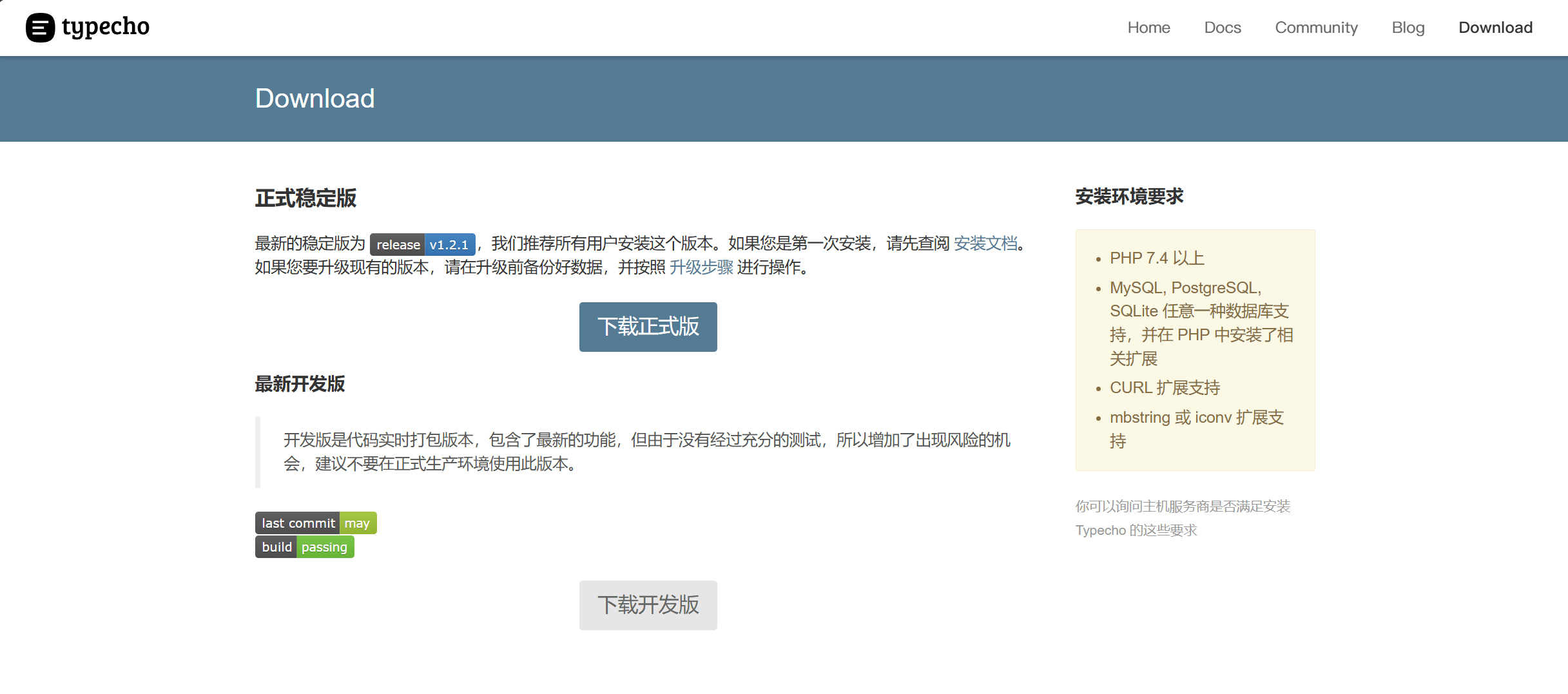The image size is (1568, 694).
Task: Open the Home navigation item
Action: click(x=1148, y=28)
